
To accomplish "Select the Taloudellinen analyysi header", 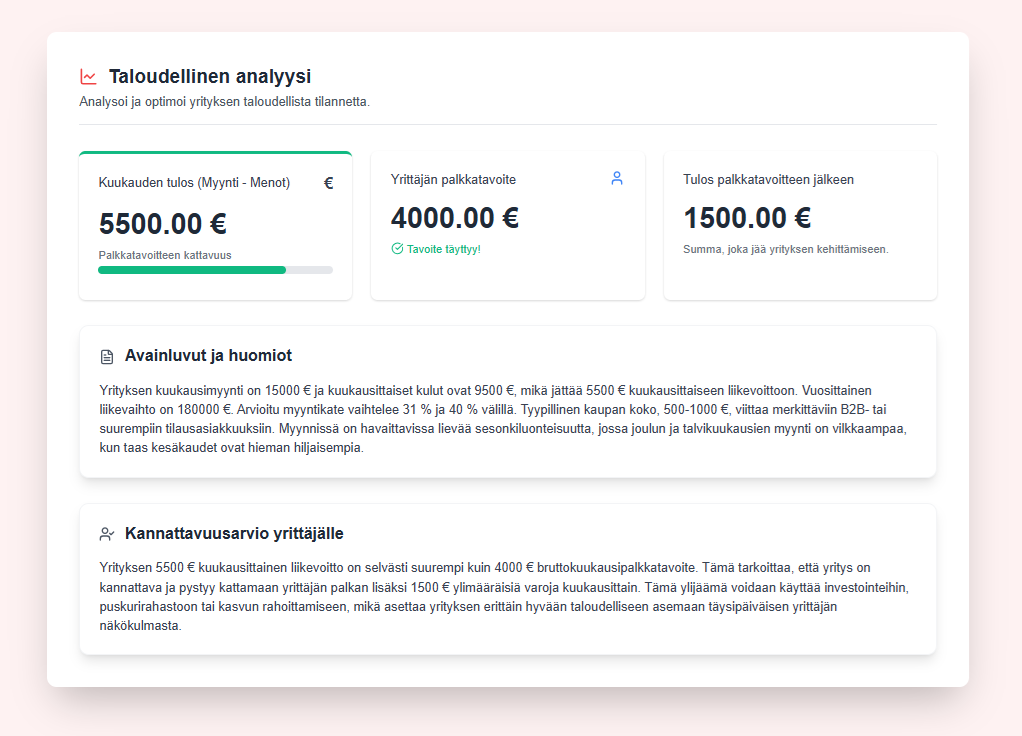I will (210, 75).
